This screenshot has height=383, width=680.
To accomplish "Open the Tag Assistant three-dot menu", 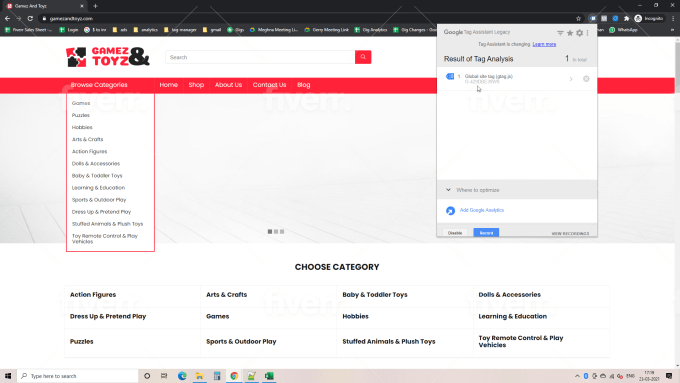I will coord(588,33).
